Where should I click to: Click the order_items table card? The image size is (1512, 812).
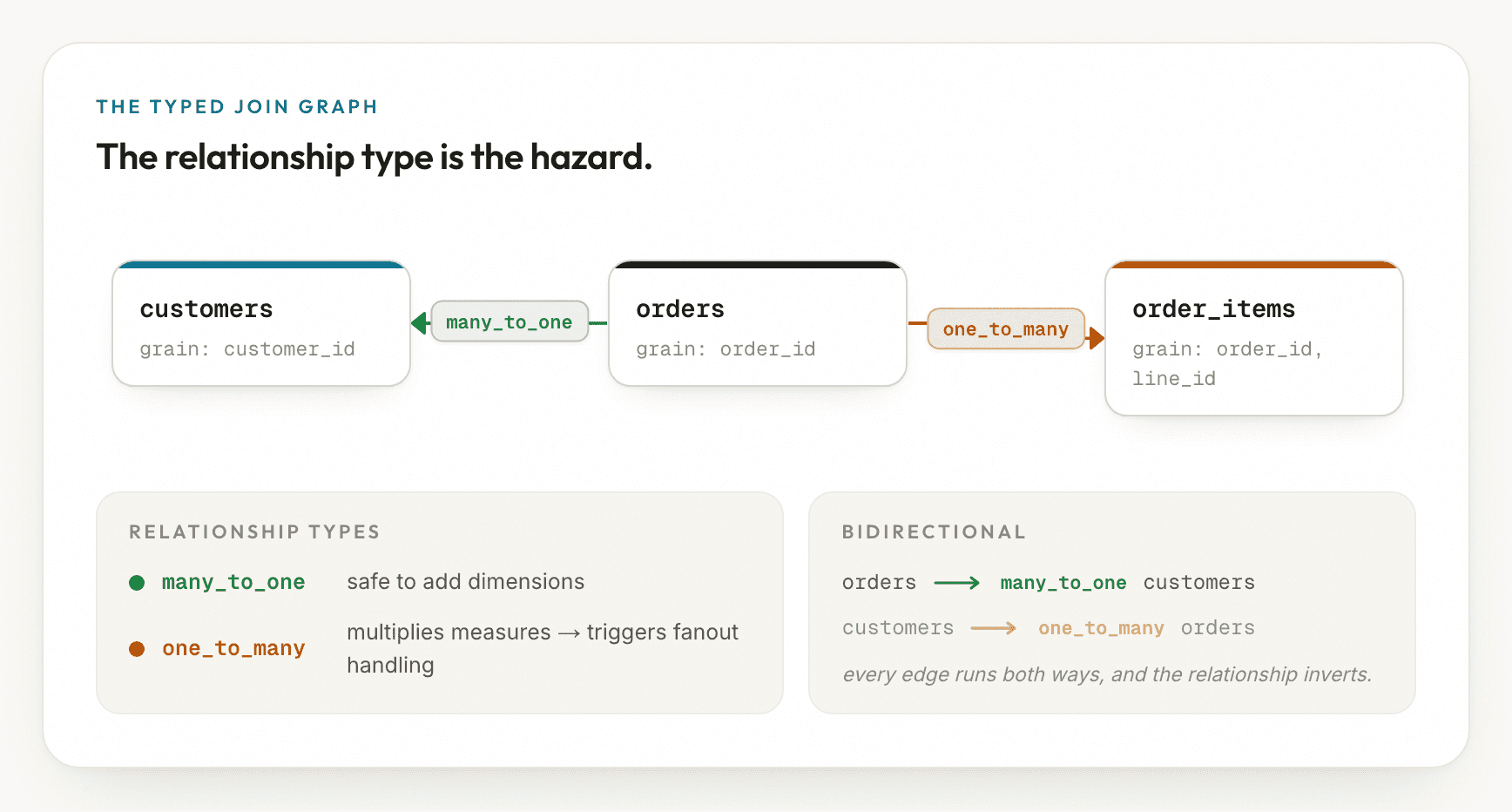[1254, 338]
